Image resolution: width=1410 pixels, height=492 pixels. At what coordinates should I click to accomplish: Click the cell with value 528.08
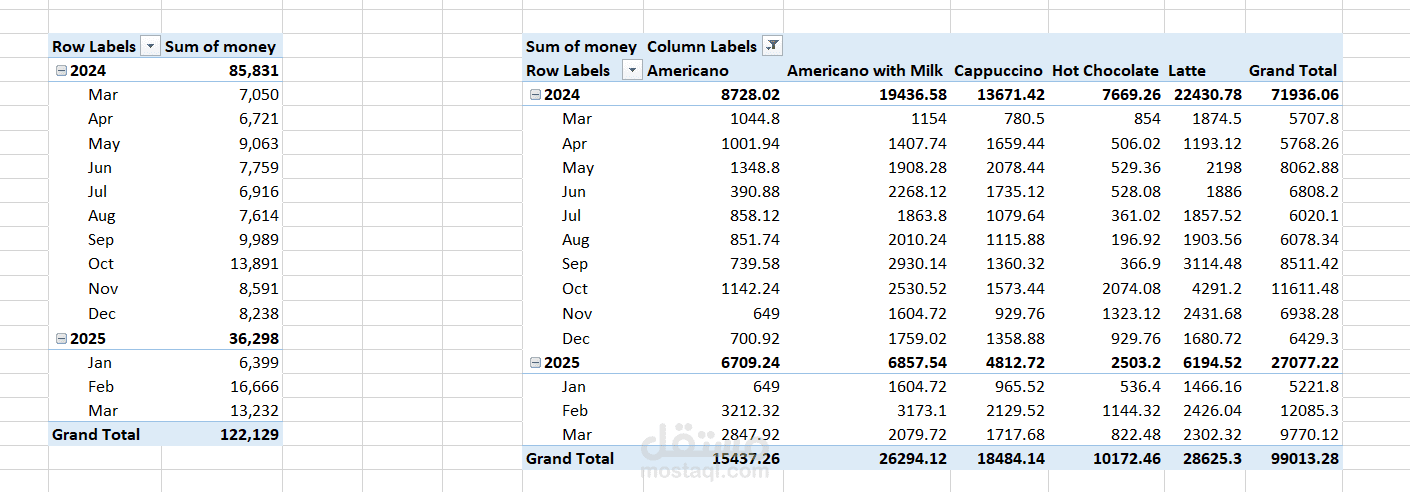[1135, 192]
